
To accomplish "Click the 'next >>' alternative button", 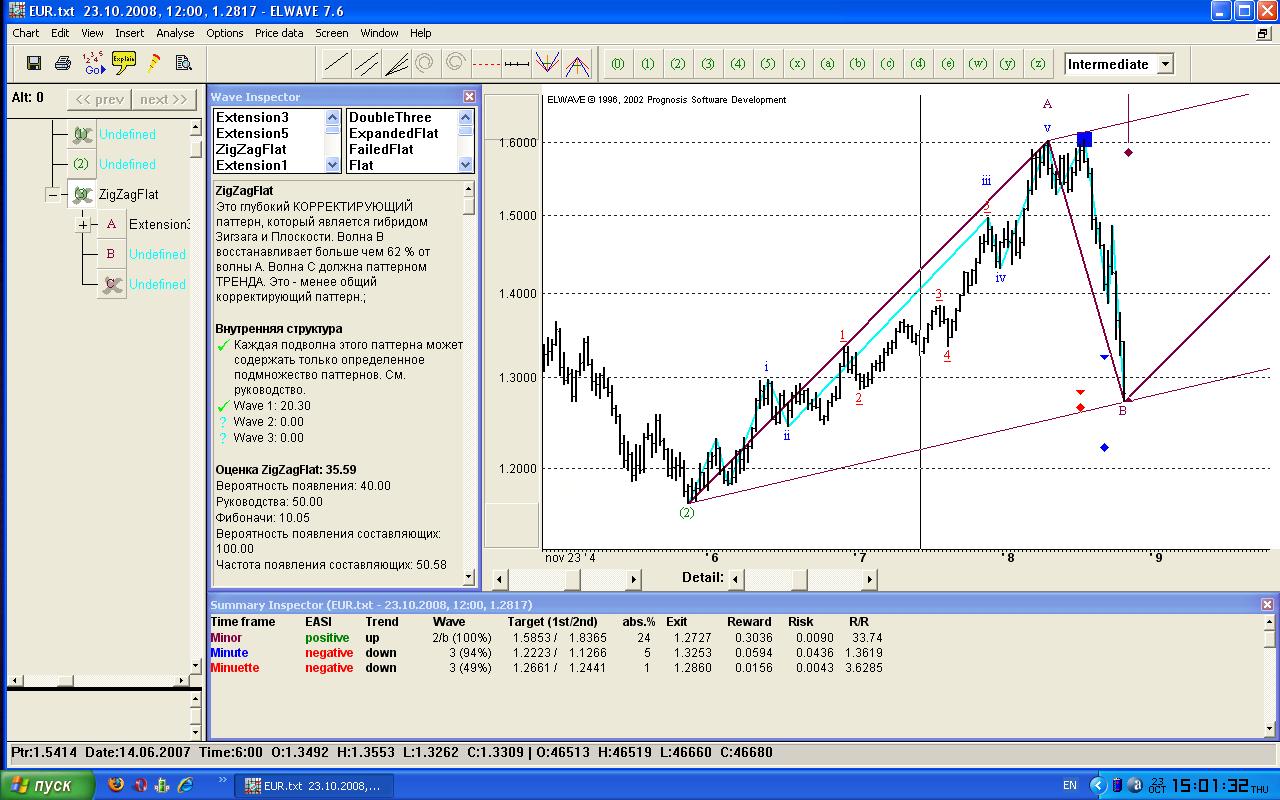I will coord(164,99).
